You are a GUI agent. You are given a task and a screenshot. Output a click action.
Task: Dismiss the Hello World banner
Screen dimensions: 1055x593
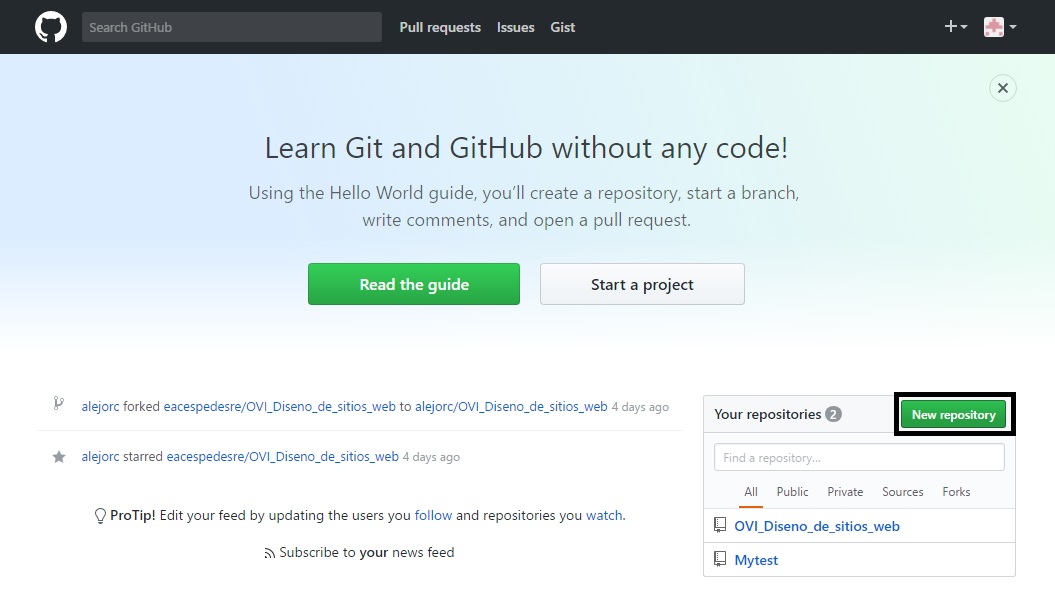1003,88
